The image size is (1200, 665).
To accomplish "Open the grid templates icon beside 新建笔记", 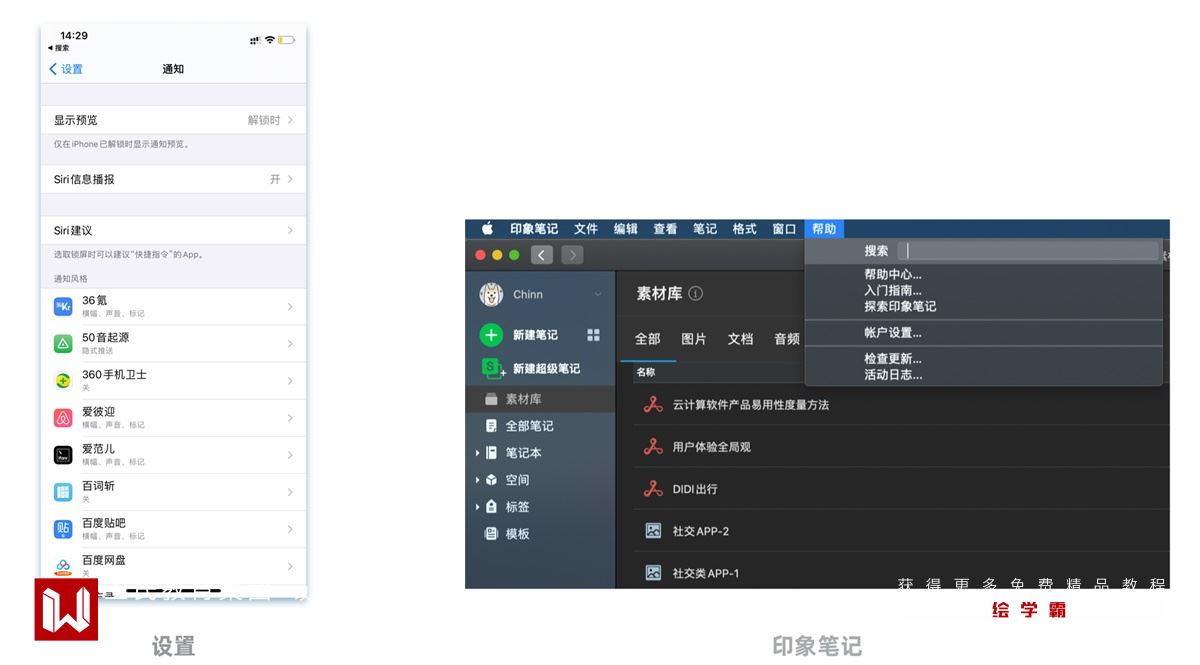I will 593,335.
